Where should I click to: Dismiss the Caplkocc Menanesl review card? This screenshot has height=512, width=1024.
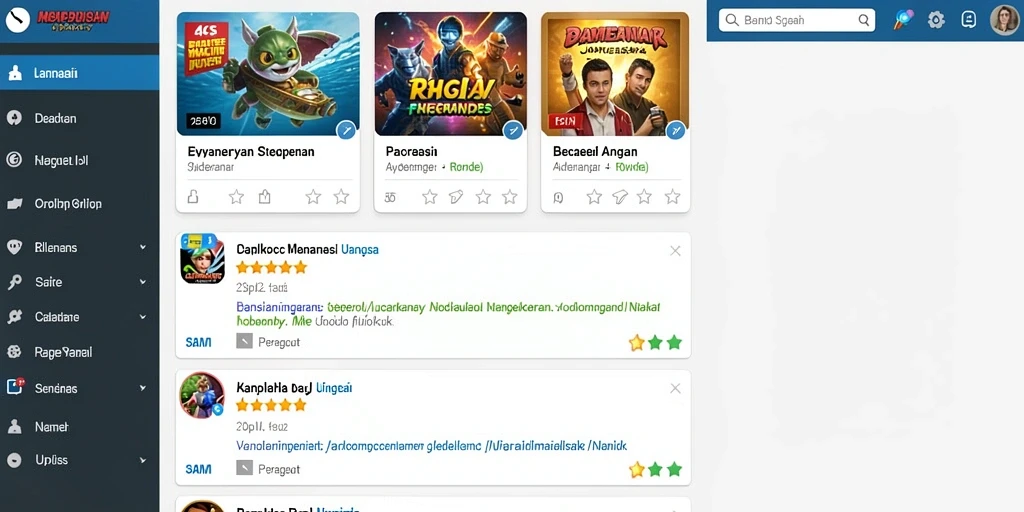675,251
